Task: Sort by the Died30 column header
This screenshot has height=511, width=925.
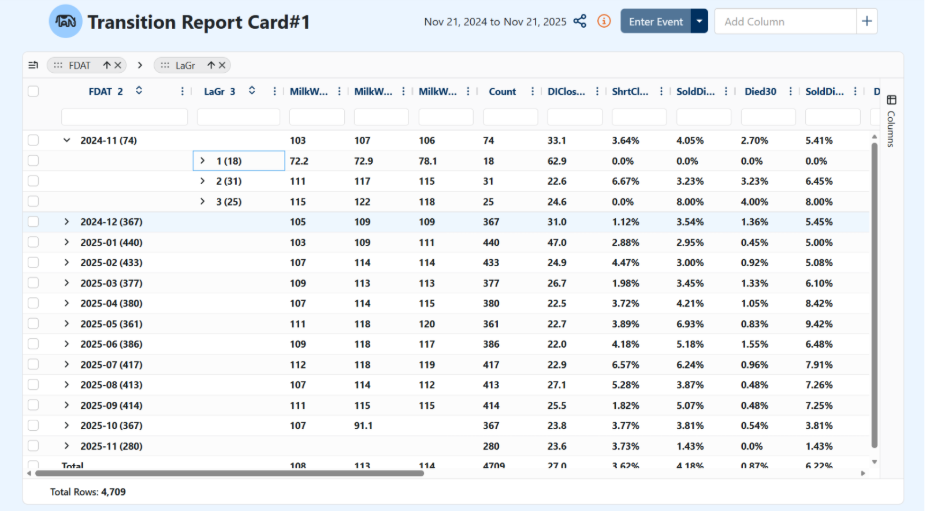Action: [760, 91]
